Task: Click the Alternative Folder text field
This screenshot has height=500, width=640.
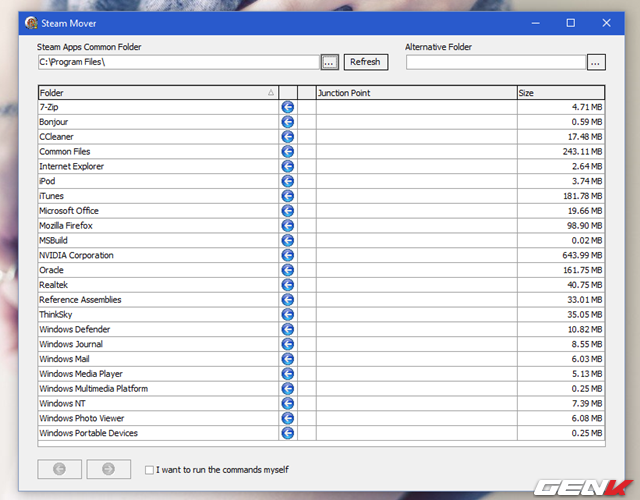Action: click(495, 62)
